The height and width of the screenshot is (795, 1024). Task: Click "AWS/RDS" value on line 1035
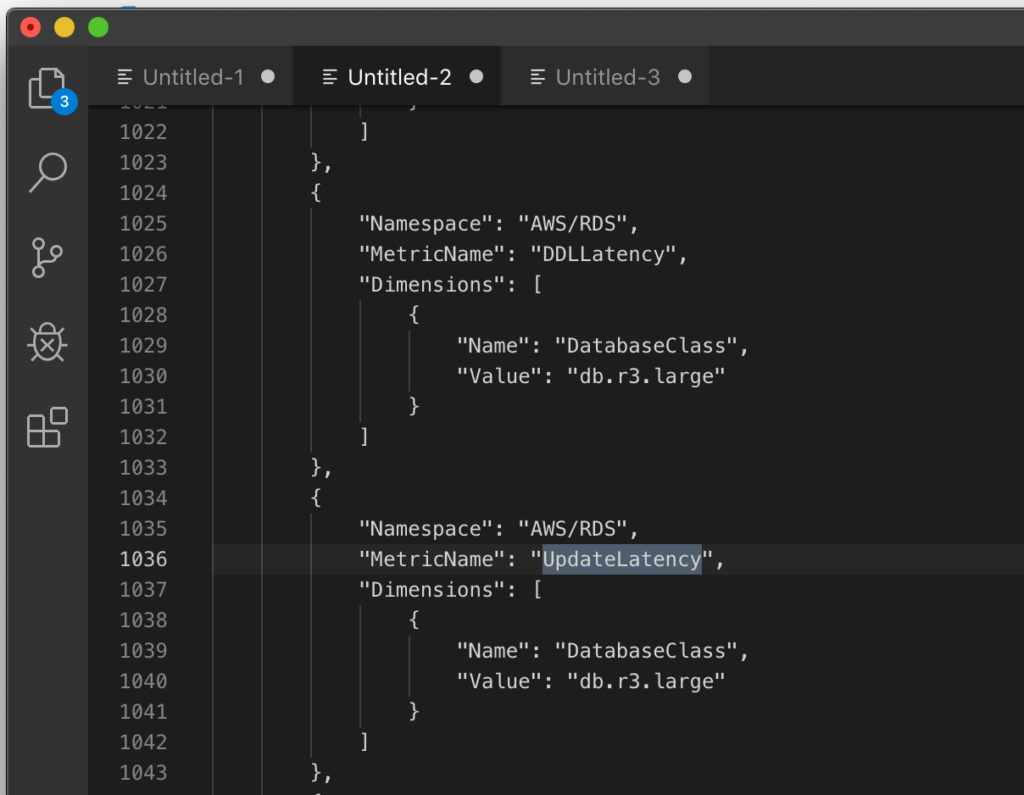coord(573,528)
